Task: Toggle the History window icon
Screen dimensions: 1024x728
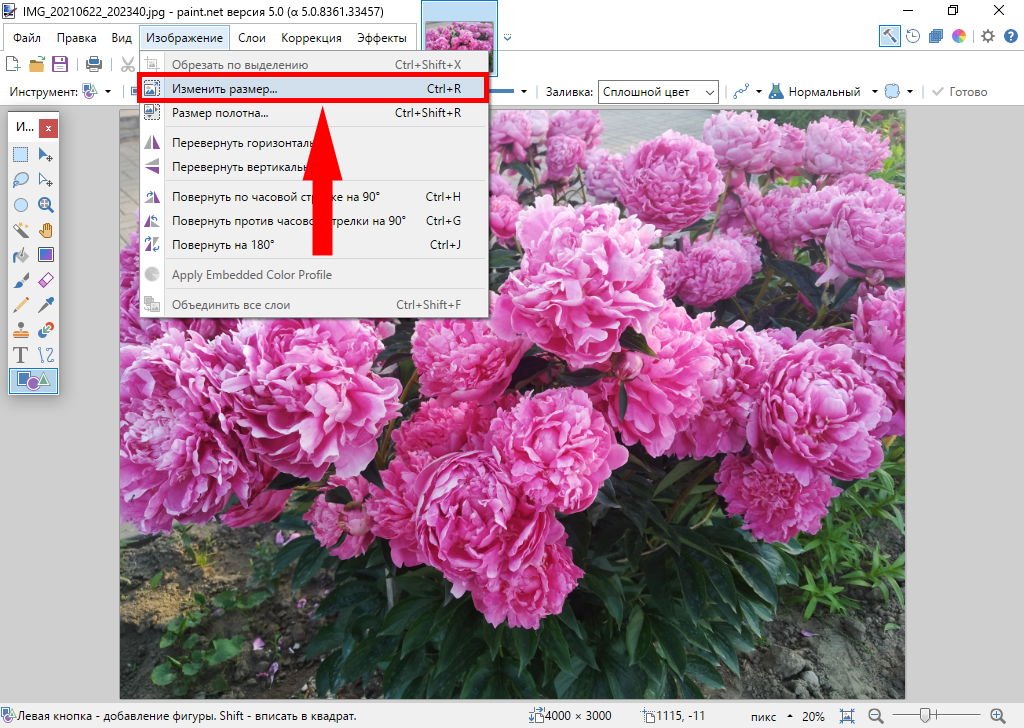Action: pos(913,37)
